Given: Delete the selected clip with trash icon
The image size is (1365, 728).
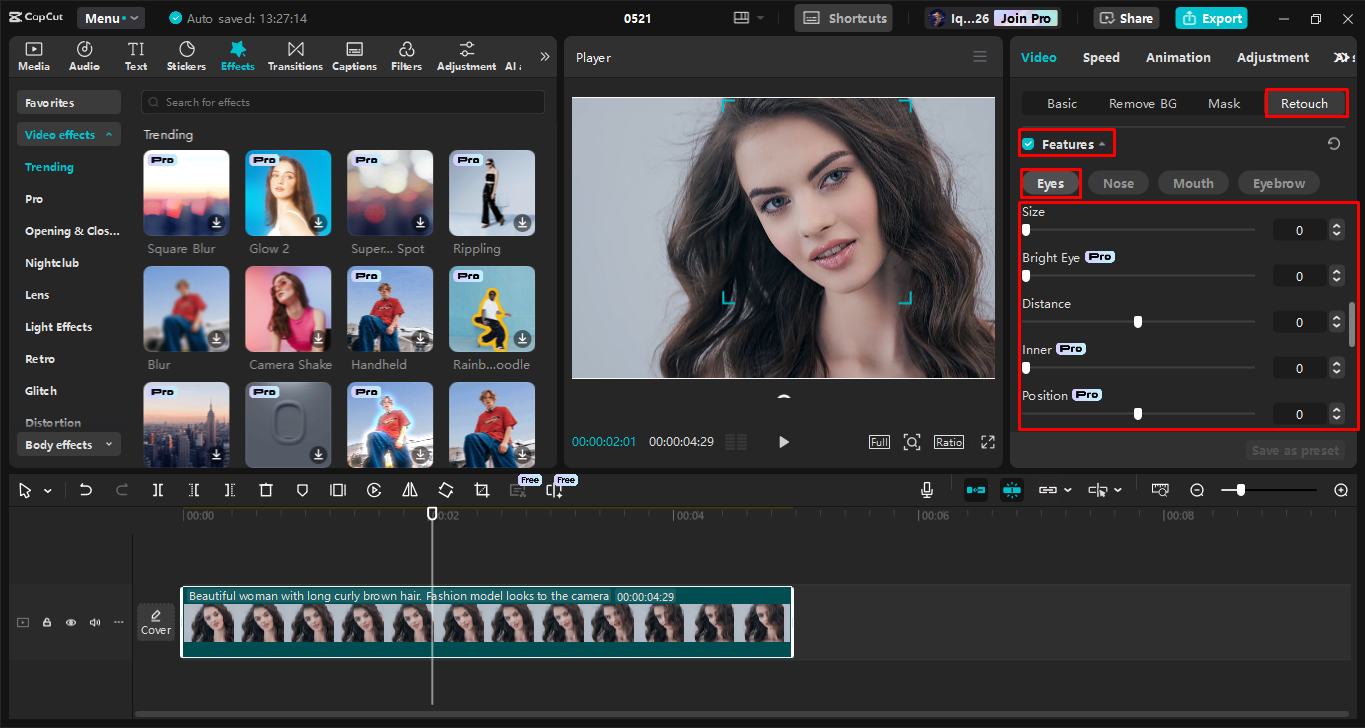Looking at the screenshot, I should tap(265, 490).
